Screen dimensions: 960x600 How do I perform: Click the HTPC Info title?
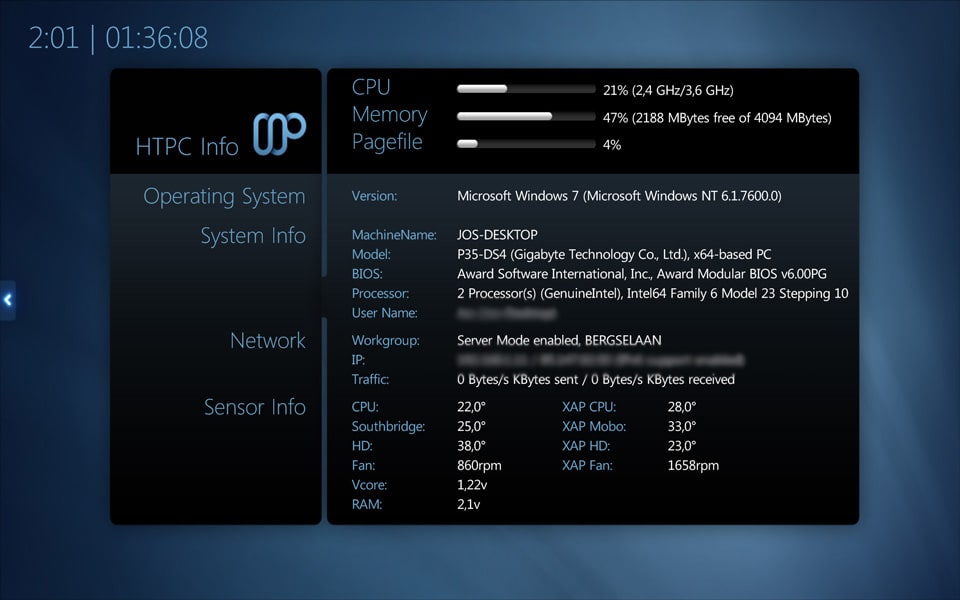(x=187, y=147)
